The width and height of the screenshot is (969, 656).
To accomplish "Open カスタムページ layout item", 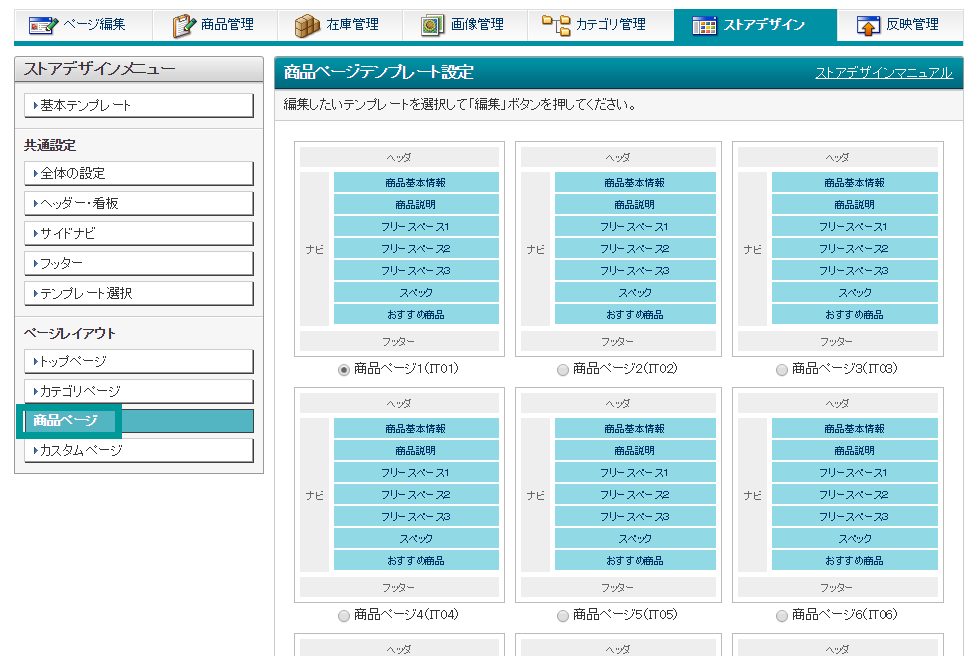I will coord(139,450).
